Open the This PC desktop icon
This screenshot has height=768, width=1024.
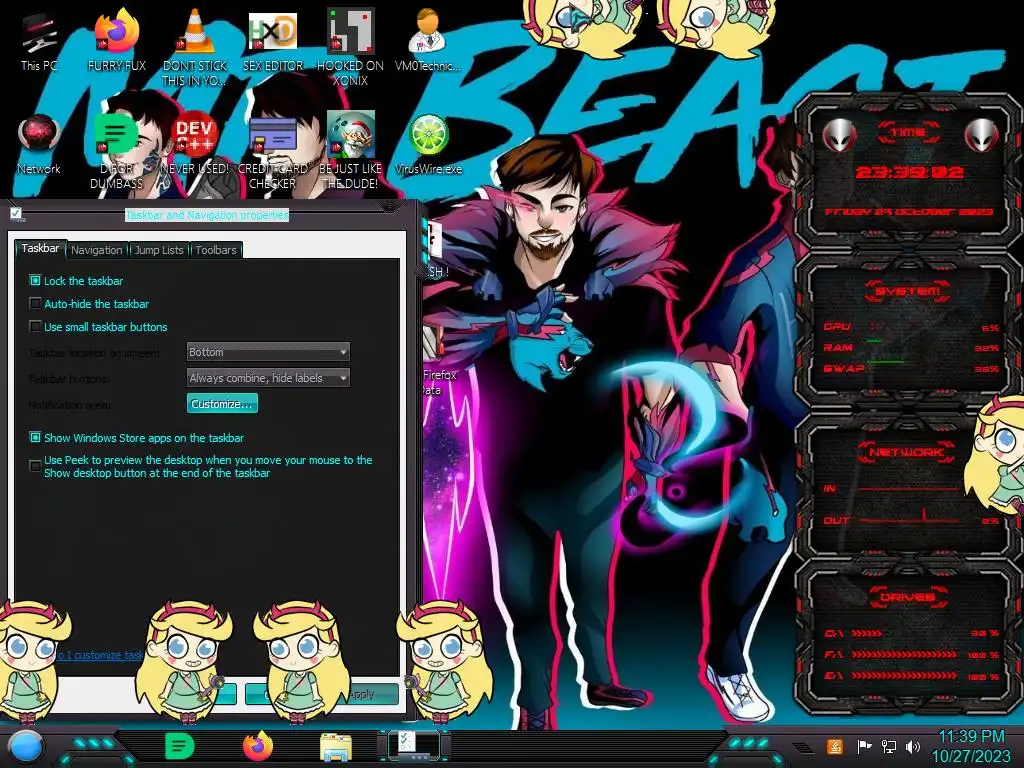(x=39, y=40)
